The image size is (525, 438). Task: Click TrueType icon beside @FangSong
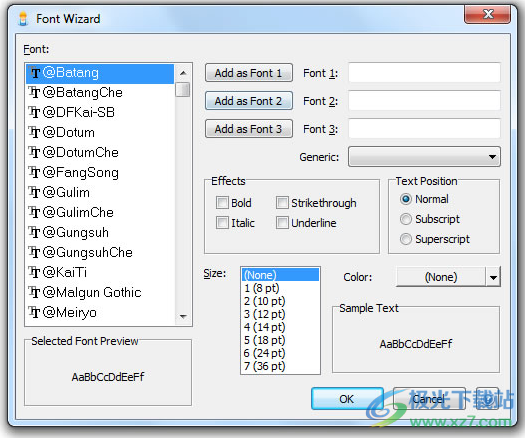pyautogui.click(x=34, y=172)
